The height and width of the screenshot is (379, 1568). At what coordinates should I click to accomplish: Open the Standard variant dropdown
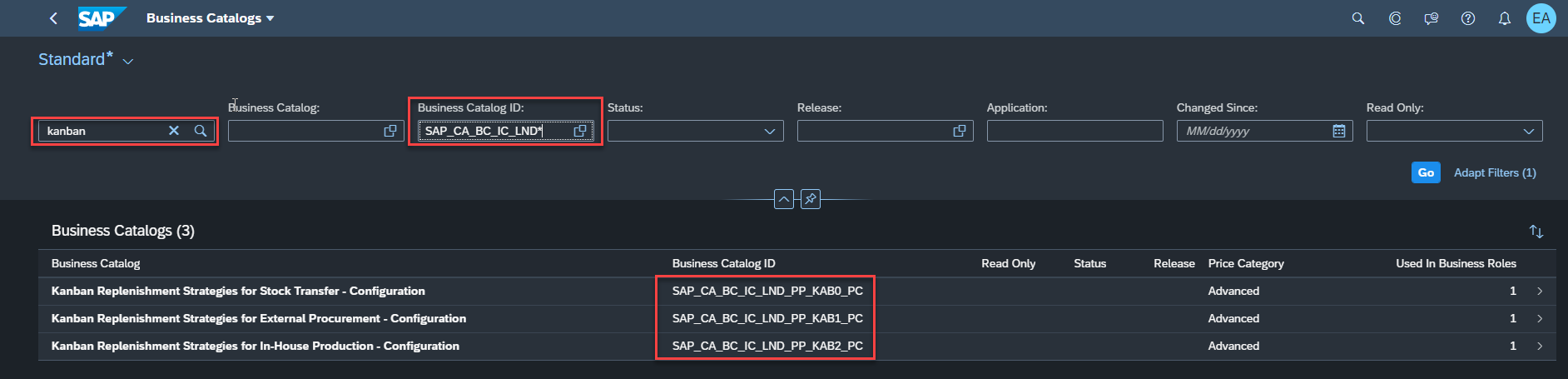(x=128, y=61)
